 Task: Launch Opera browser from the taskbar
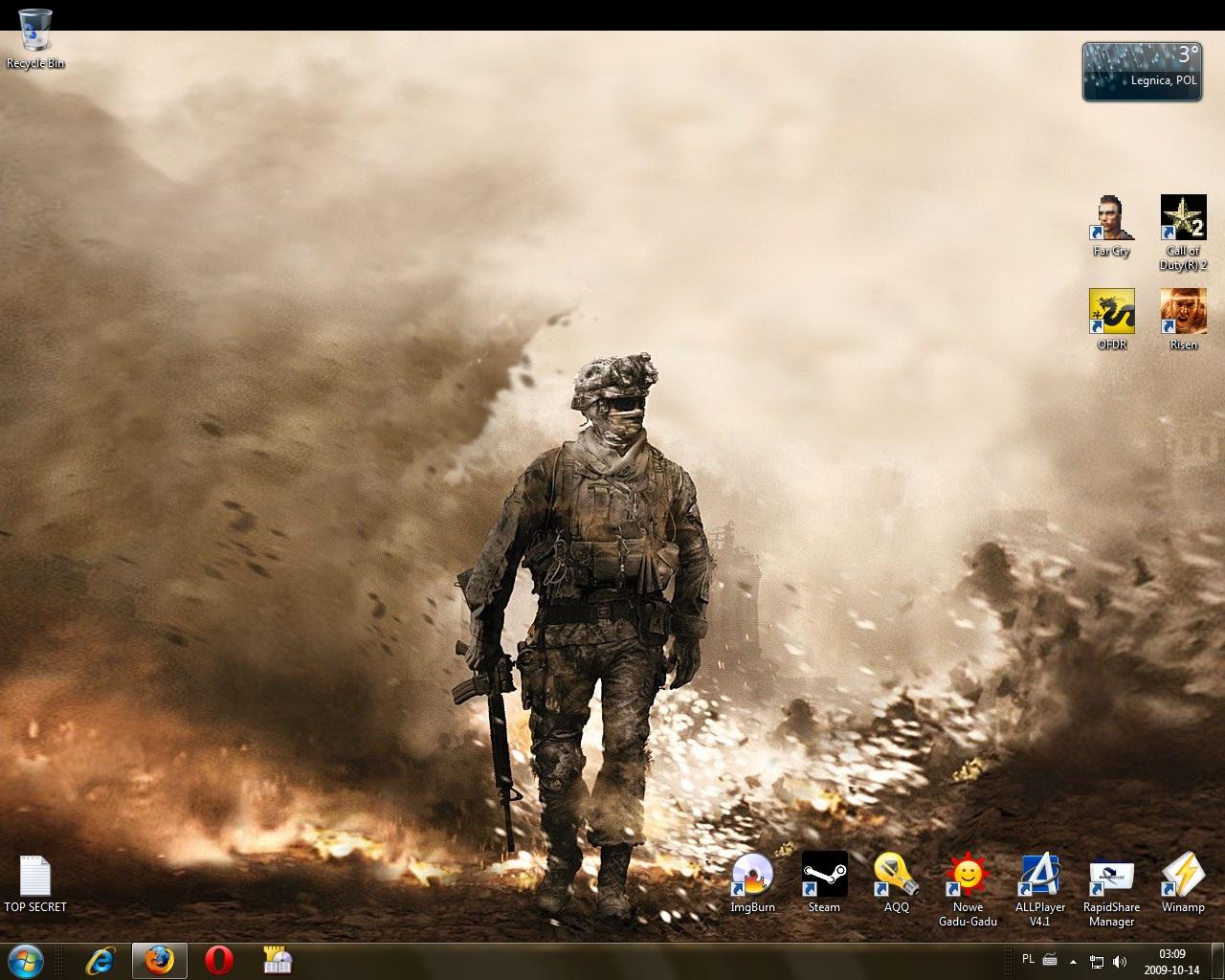219,960
